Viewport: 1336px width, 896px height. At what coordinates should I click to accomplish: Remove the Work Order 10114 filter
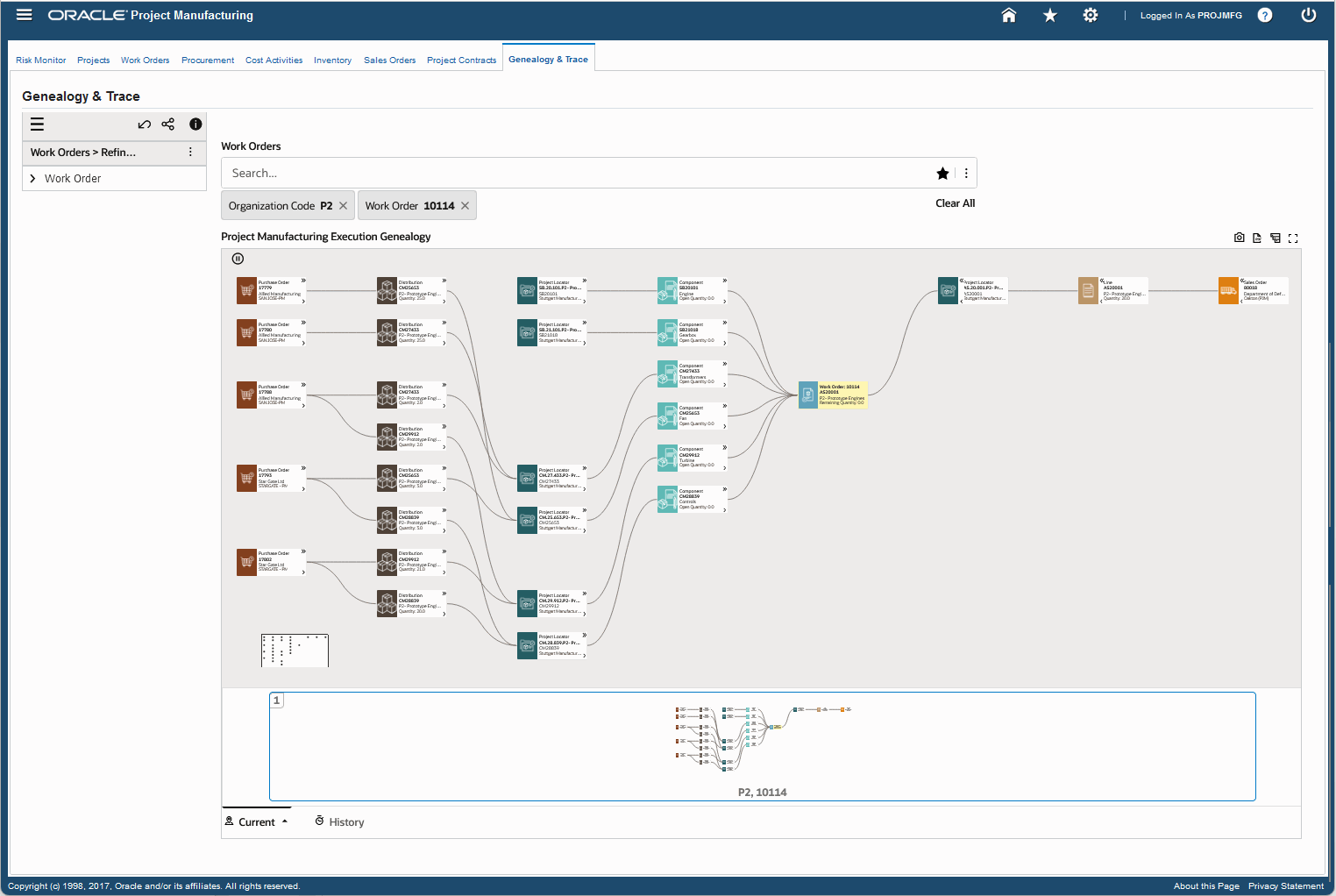pos(465,206)
